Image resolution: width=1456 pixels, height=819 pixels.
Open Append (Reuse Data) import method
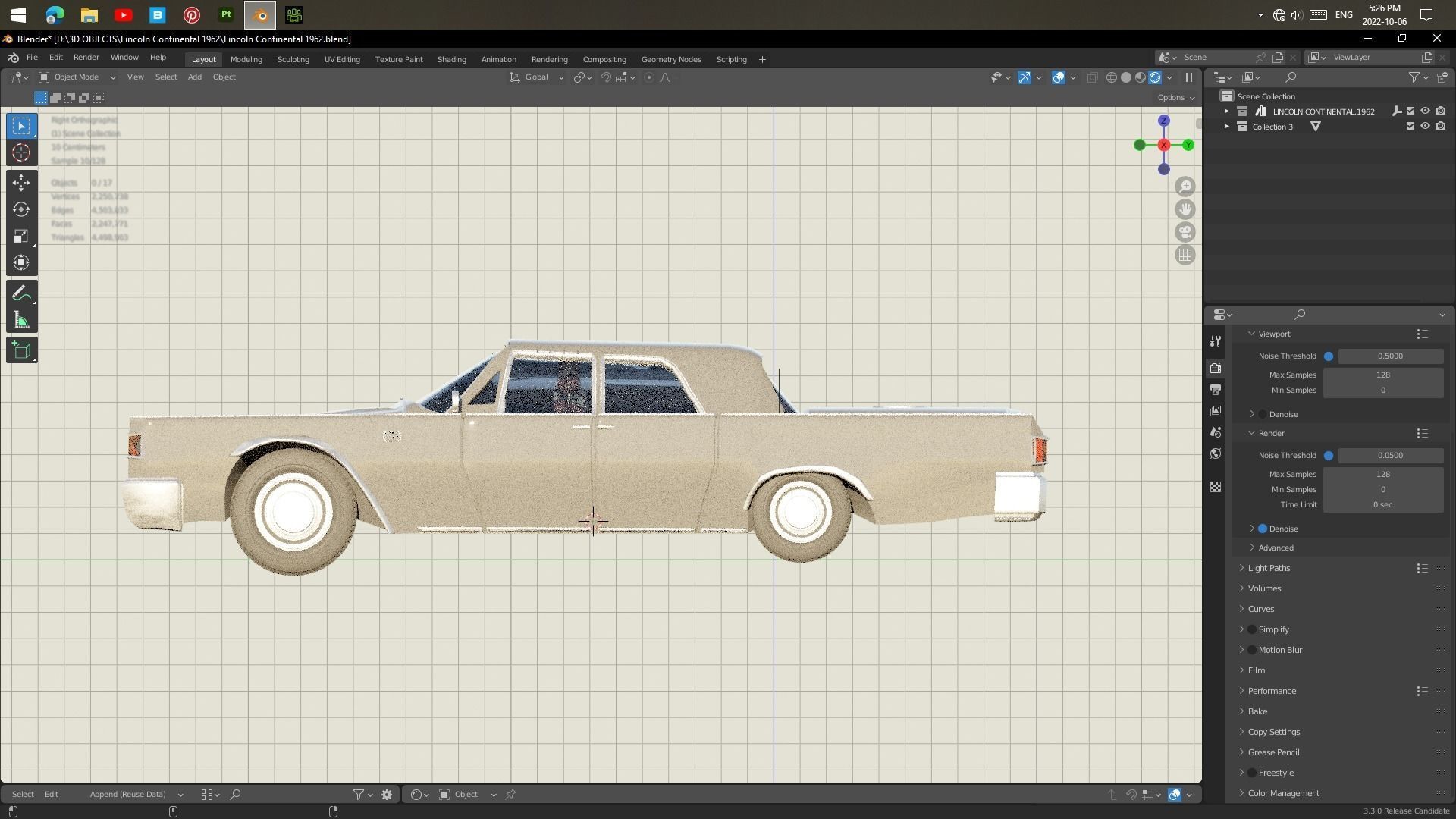[136, 795]
